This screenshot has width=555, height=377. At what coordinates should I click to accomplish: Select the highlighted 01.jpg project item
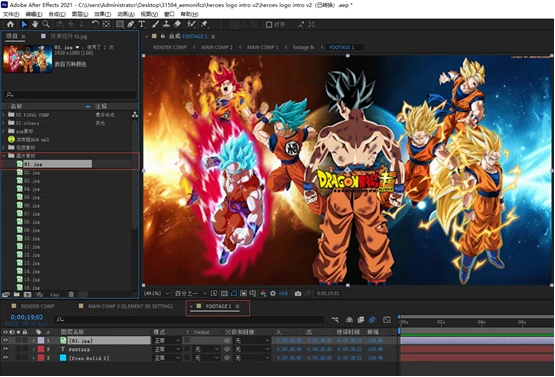54,164
